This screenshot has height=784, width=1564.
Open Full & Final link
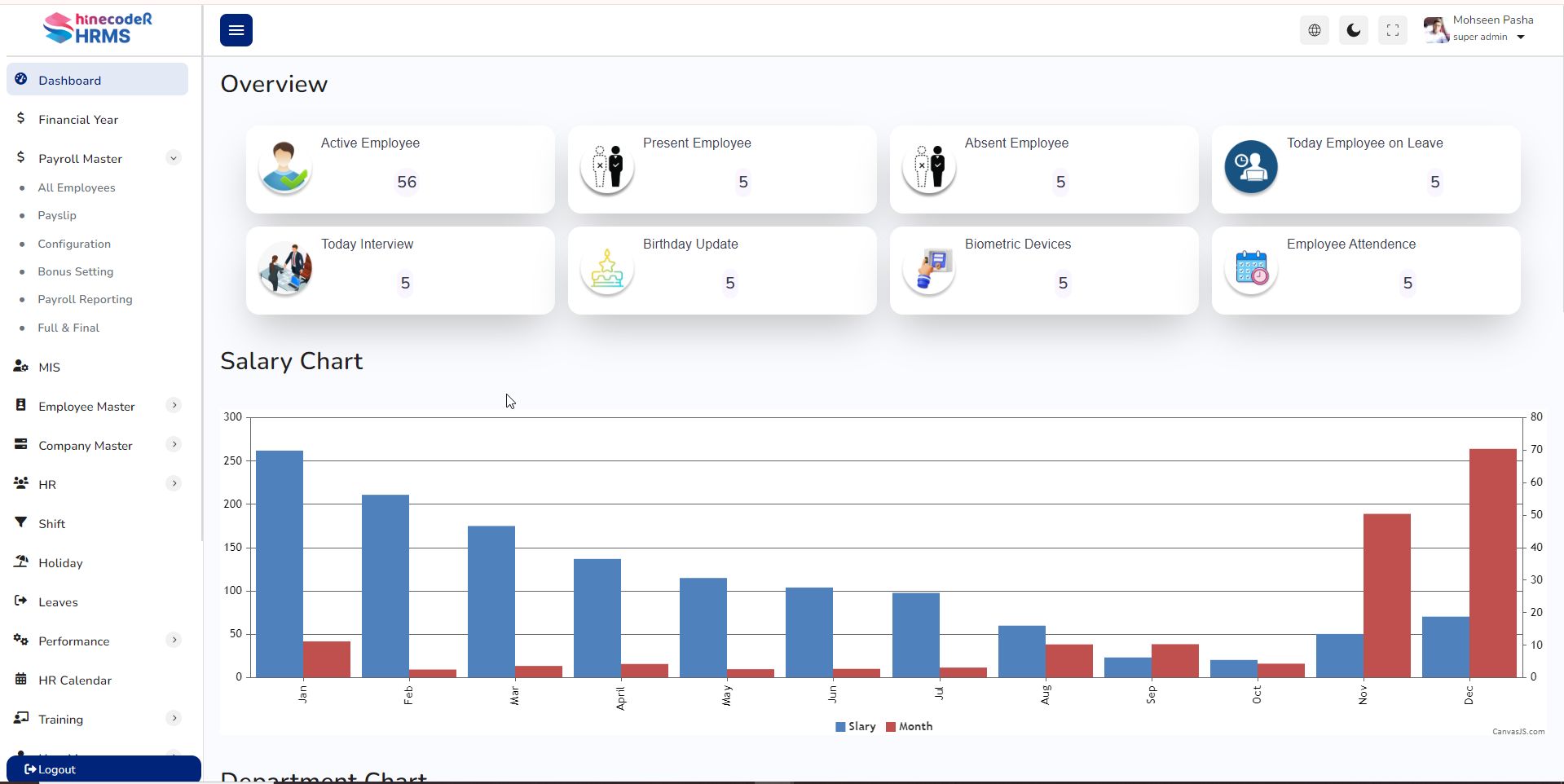(68, 328)
